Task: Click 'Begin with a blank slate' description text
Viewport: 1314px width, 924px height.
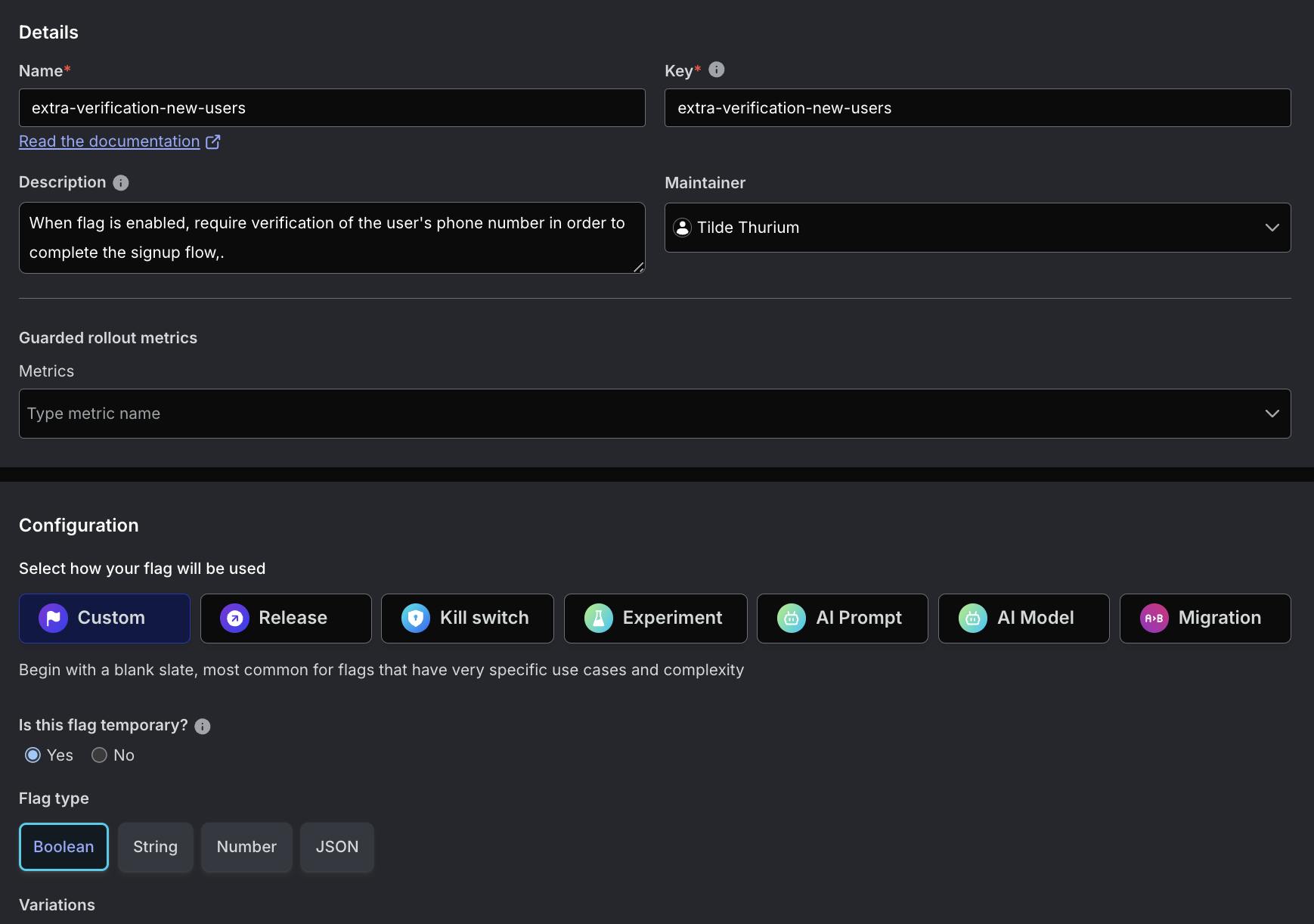Action: point(382,670)
